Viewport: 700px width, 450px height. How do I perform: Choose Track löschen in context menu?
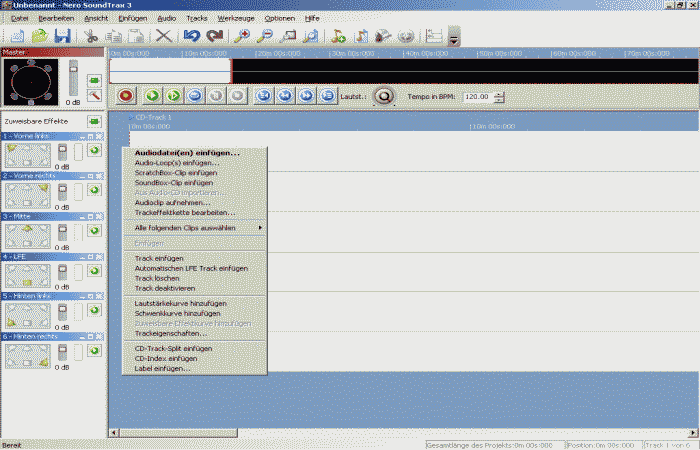pyautogui.click(x=158, y=278)
